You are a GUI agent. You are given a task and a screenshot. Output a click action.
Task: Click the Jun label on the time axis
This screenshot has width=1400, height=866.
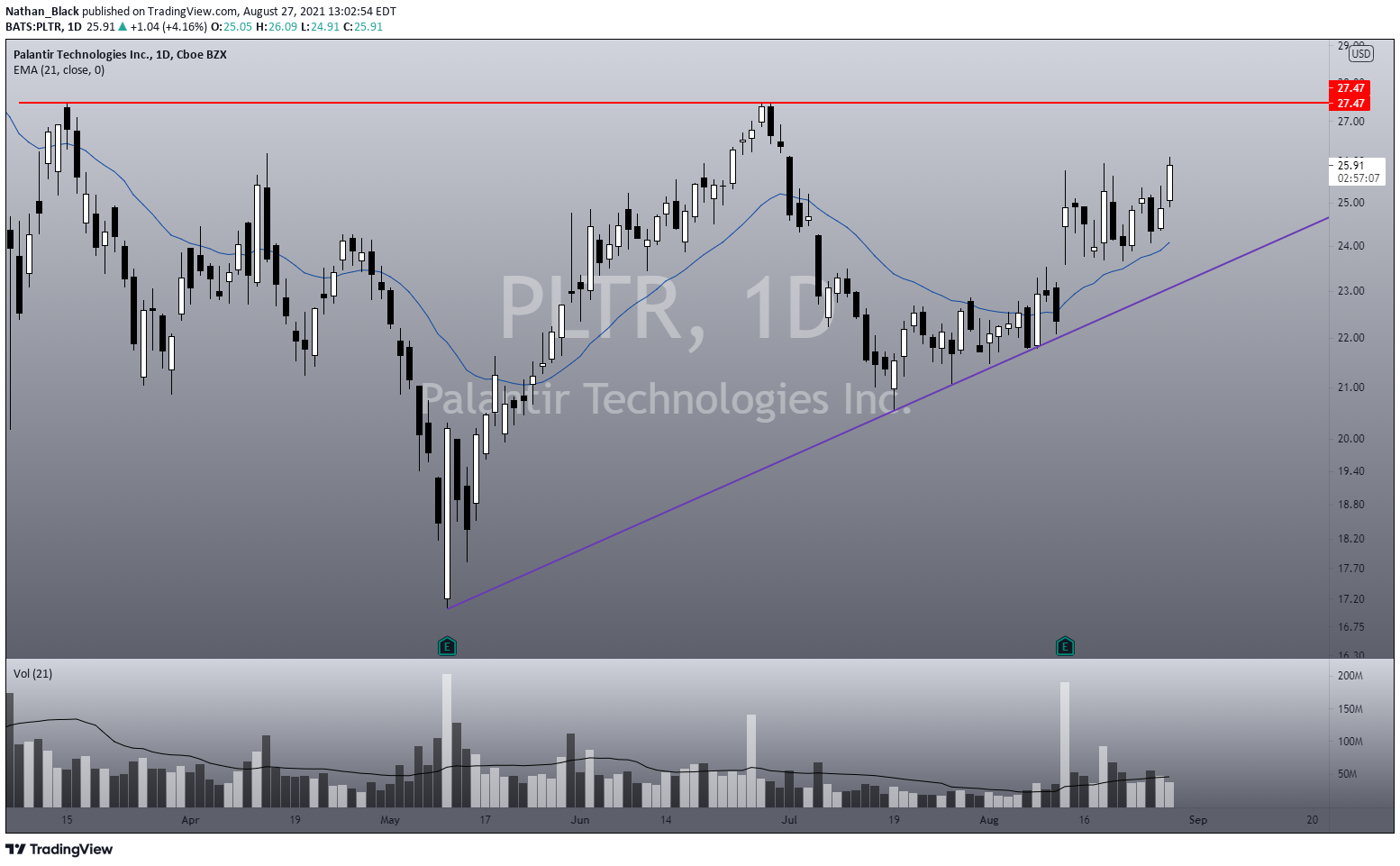tap(580, 819)
